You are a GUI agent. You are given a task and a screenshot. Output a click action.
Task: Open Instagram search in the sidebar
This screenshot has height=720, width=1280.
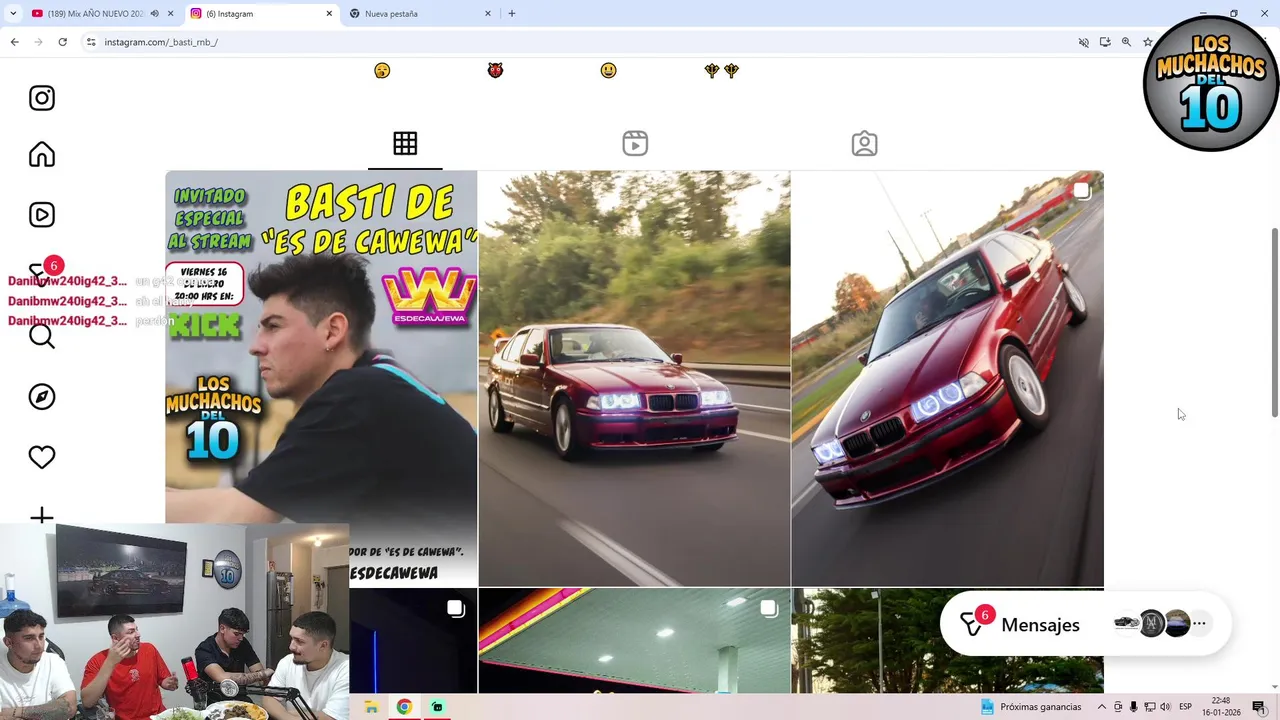(42, 336)
